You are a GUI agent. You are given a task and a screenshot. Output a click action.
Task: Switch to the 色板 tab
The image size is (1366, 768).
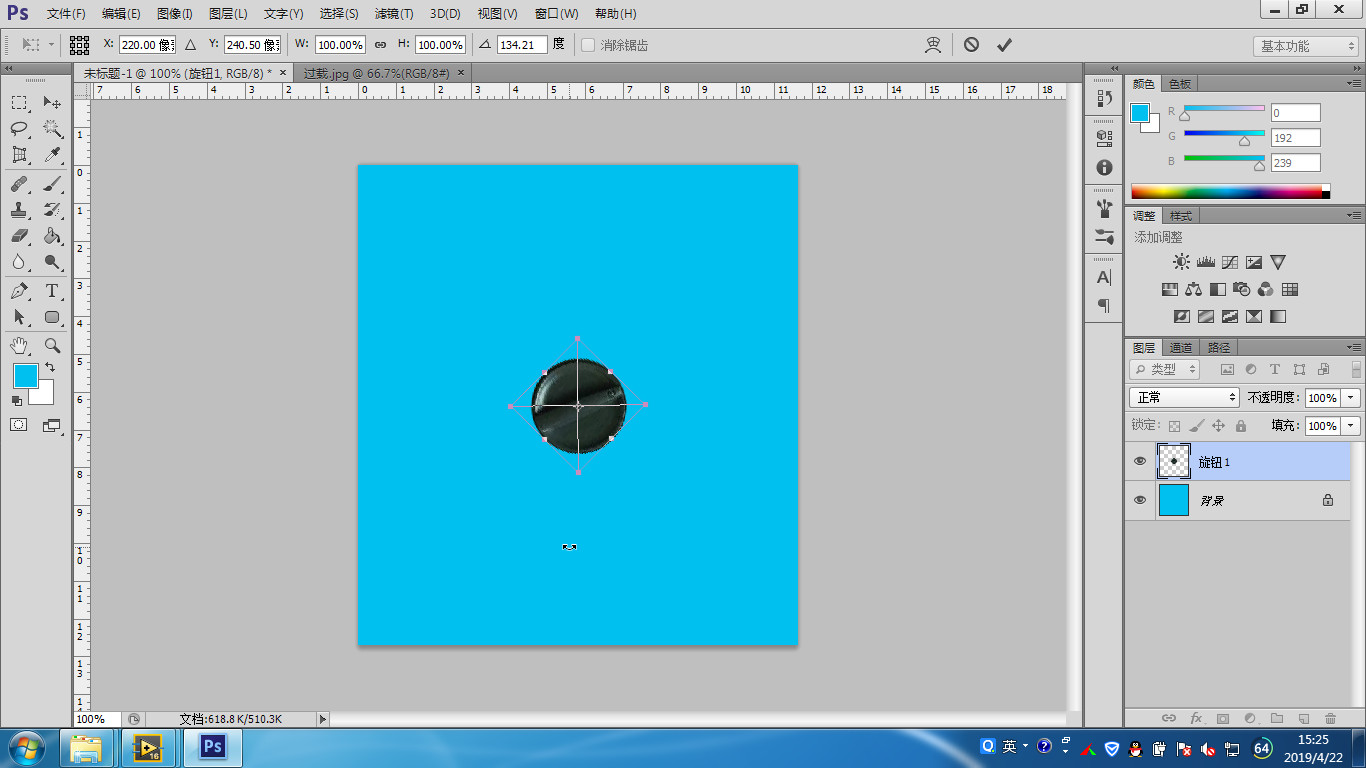coord(1180,84)
